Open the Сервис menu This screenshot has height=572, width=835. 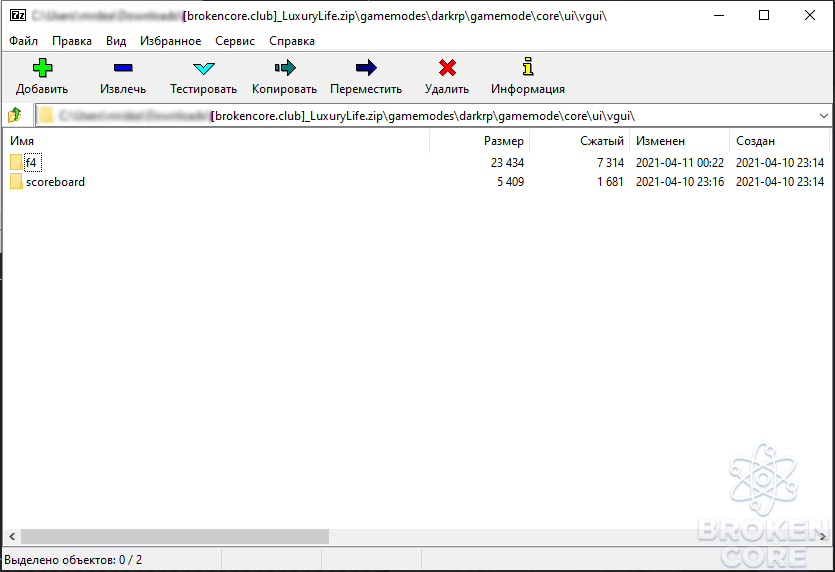point(235,41)
